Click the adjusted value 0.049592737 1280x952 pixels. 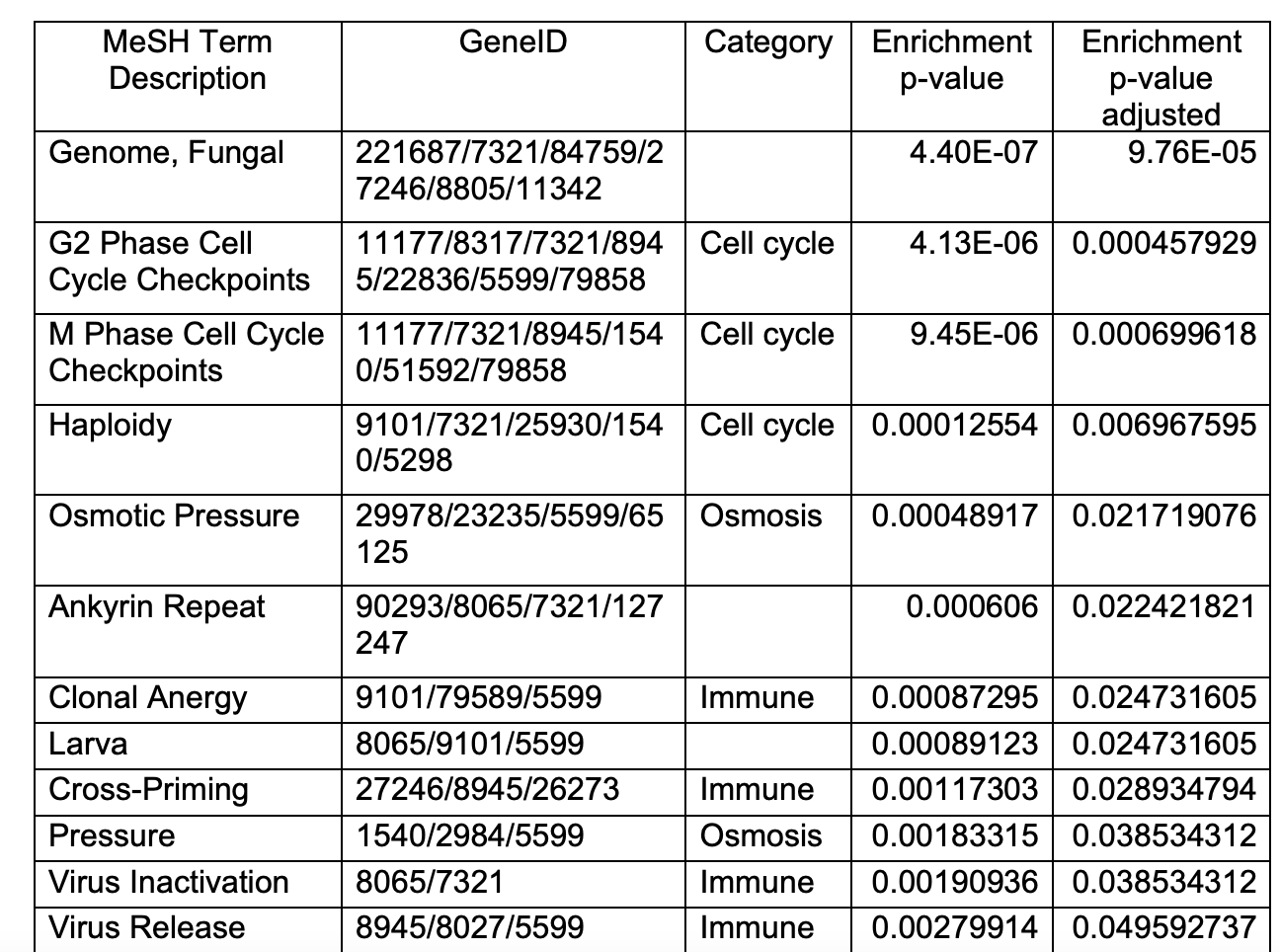(1164, 927)
